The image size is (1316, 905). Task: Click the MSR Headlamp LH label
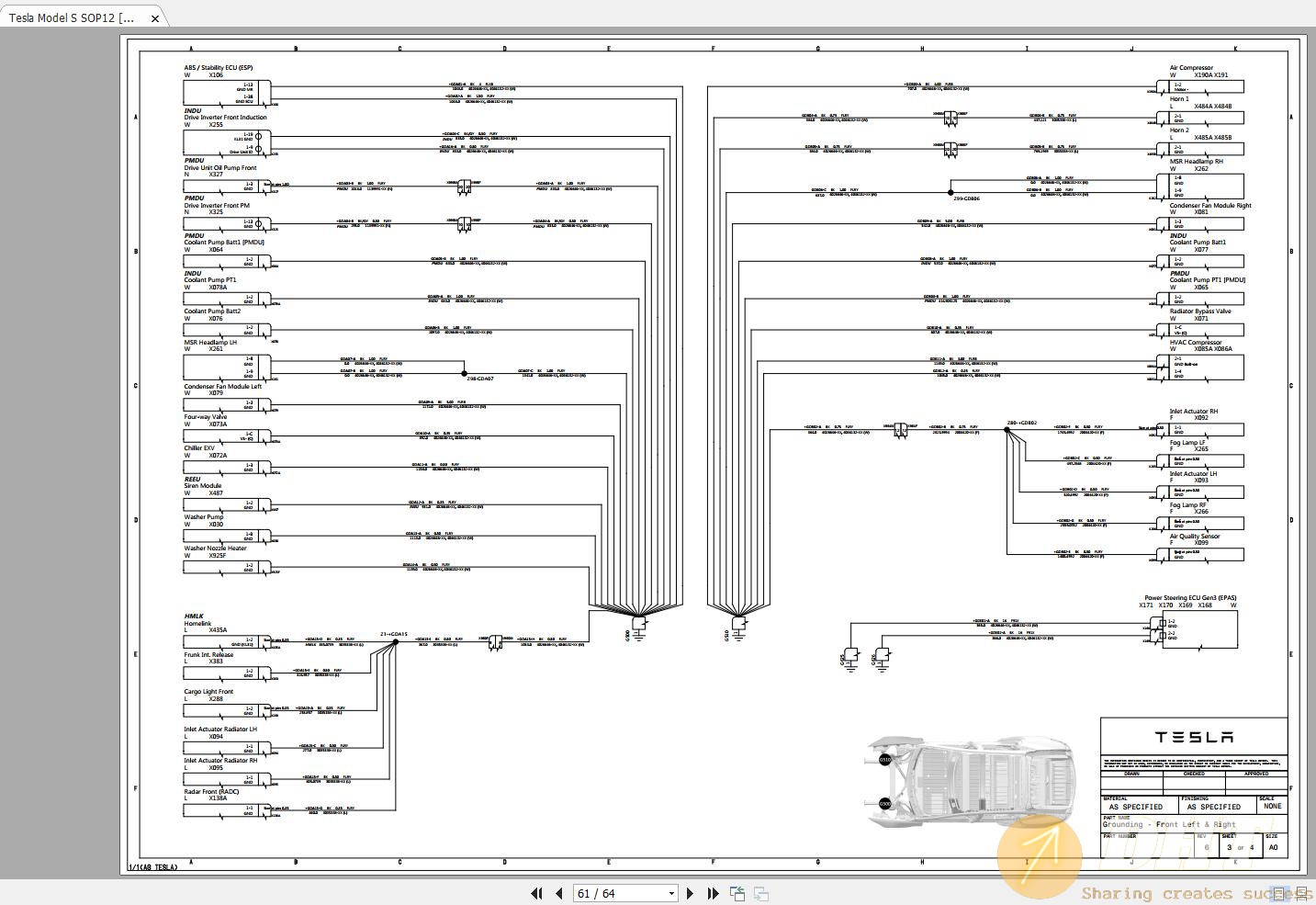[x=210, y=343]
